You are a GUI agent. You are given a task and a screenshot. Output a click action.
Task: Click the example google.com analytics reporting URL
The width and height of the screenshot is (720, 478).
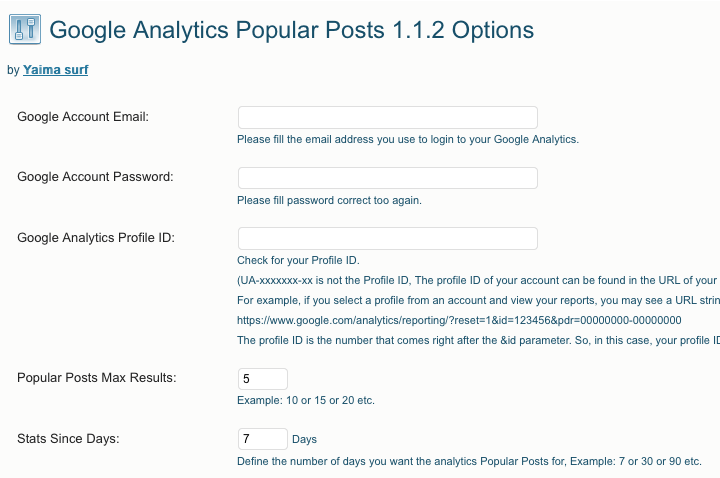coord(459,321)
